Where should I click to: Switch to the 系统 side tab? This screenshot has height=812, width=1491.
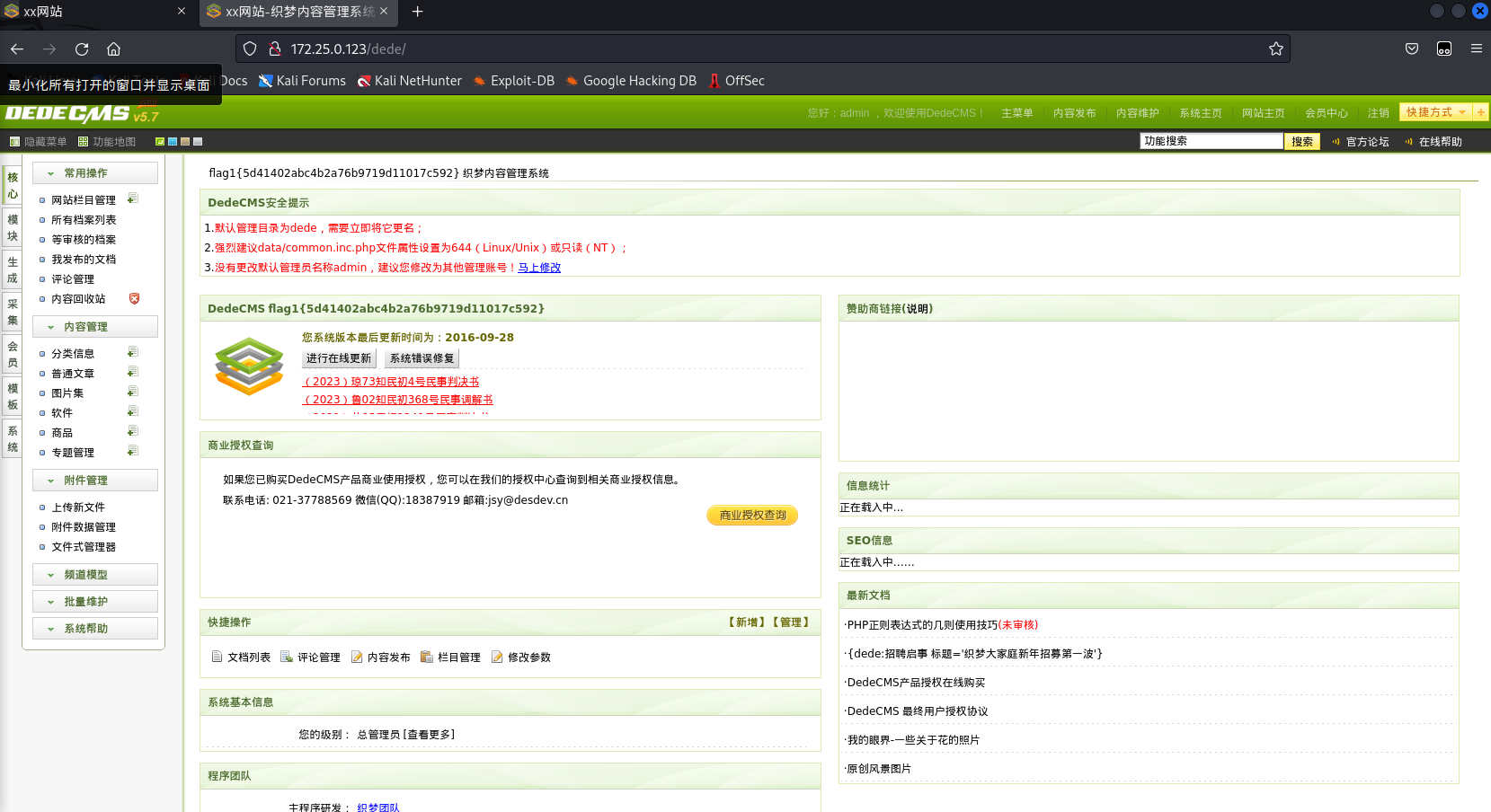coord(13,439)
